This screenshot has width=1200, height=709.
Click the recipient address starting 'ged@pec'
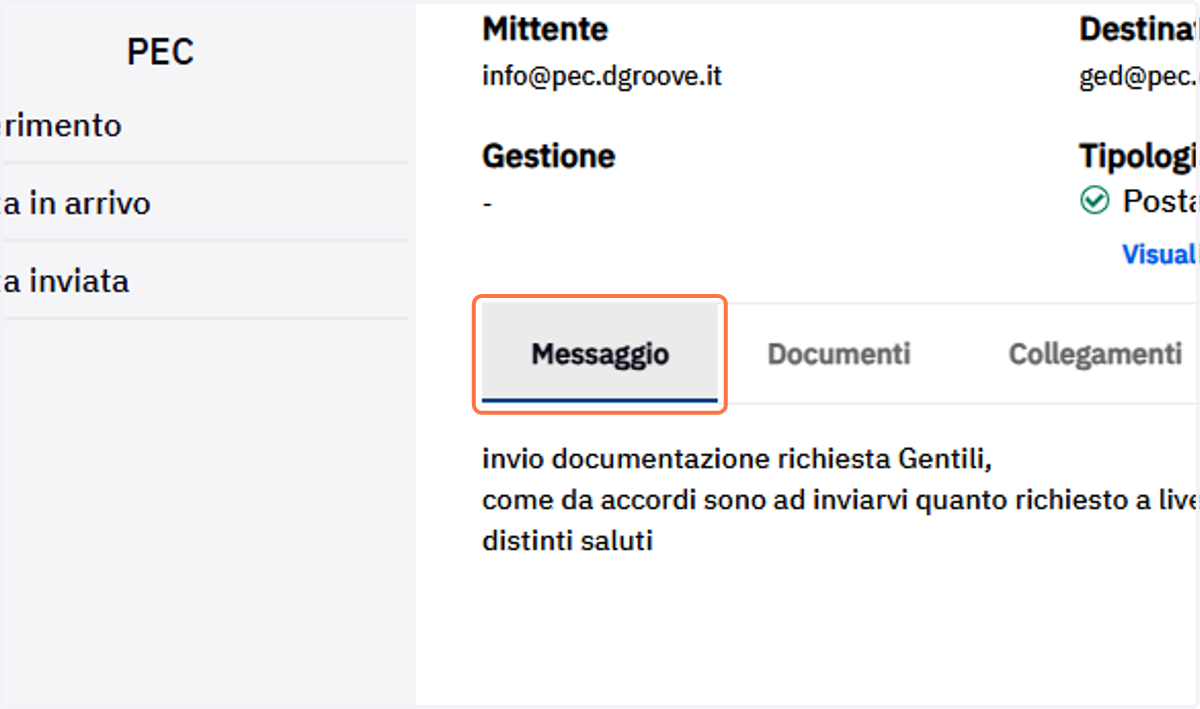[x=1139, y=77]
